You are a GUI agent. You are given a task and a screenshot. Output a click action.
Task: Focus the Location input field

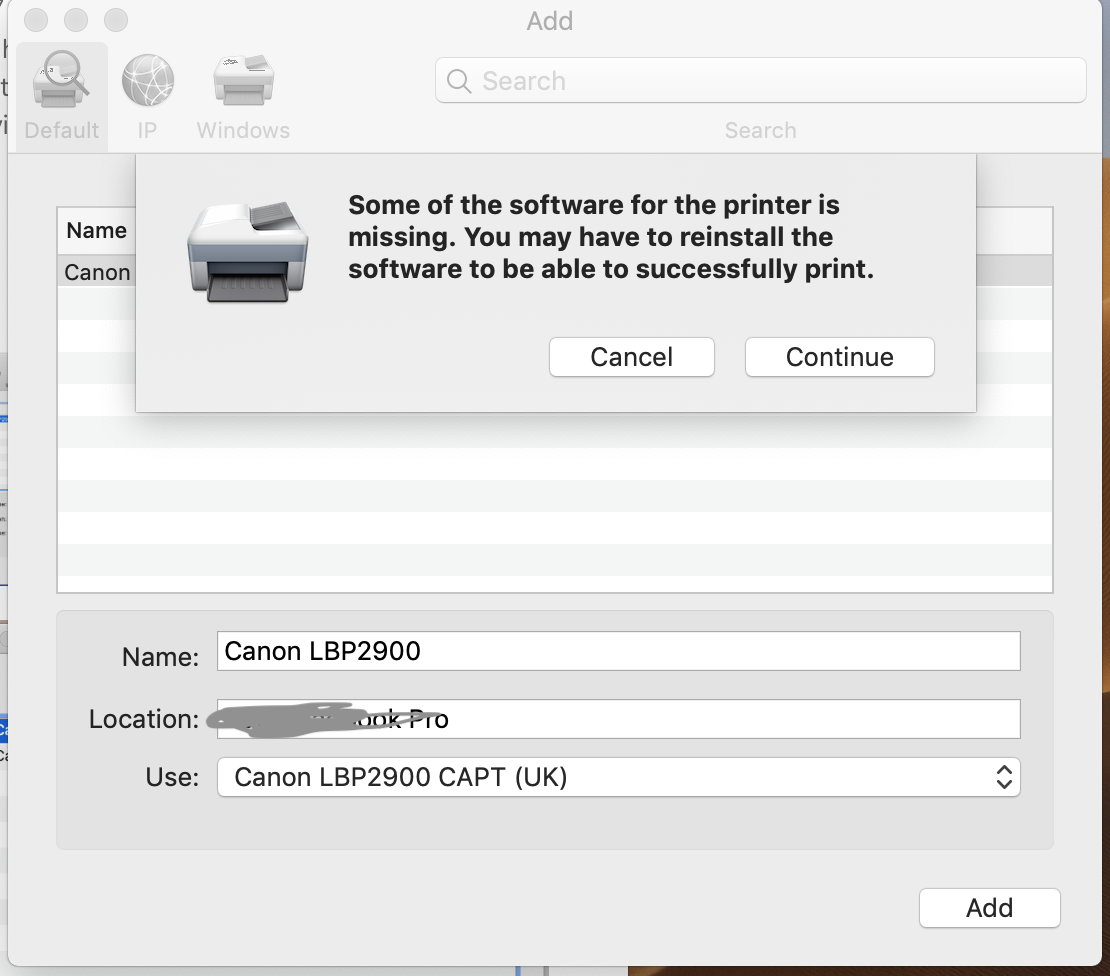tap(618, 719)
